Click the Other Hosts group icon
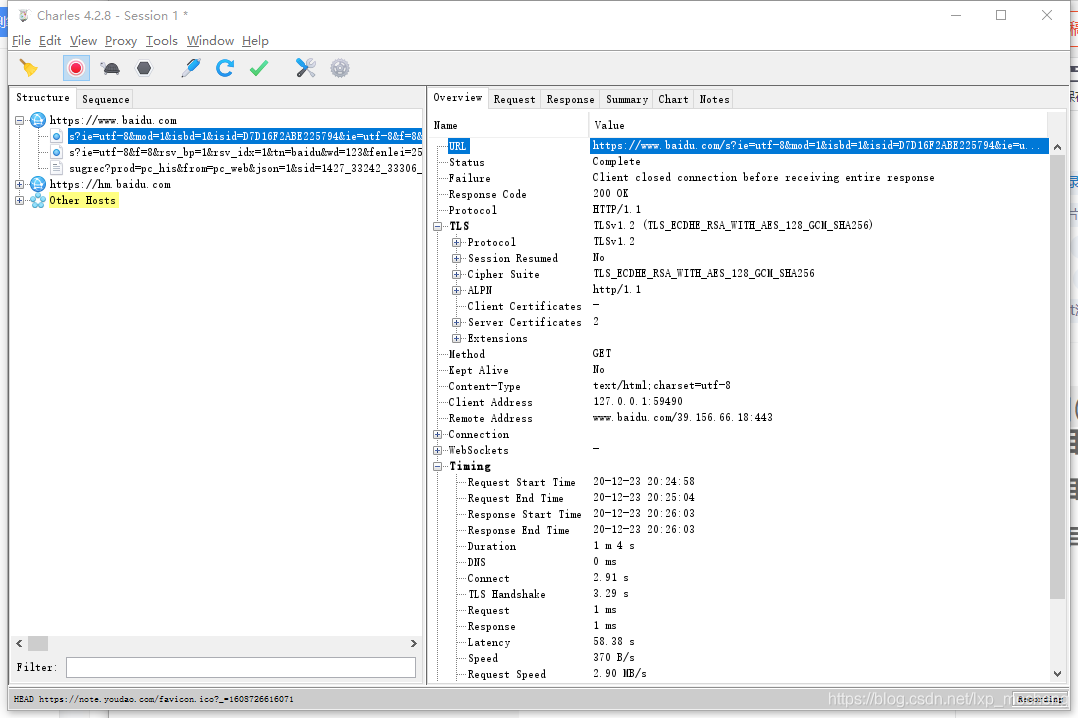 tap(38, 200)
